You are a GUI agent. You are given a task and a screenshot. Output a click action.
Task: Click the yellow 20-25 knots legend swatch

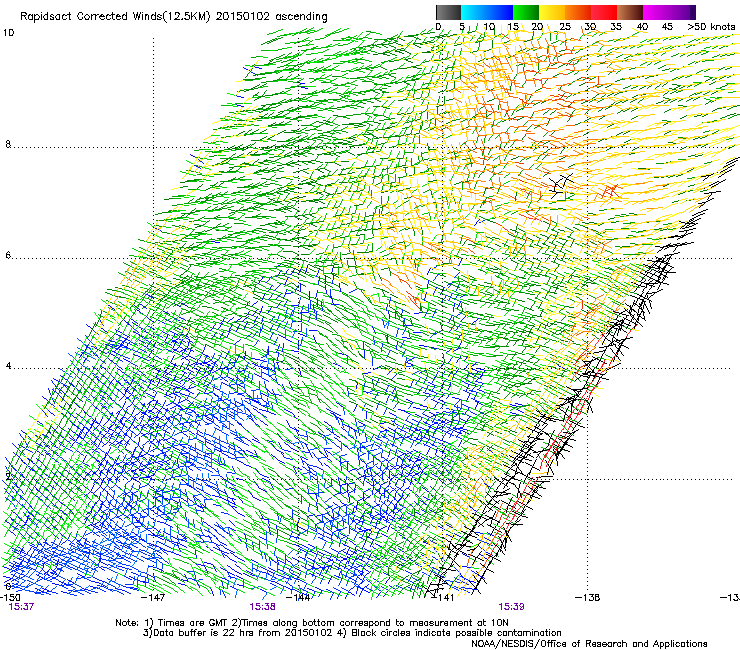(x=552, y=12)
